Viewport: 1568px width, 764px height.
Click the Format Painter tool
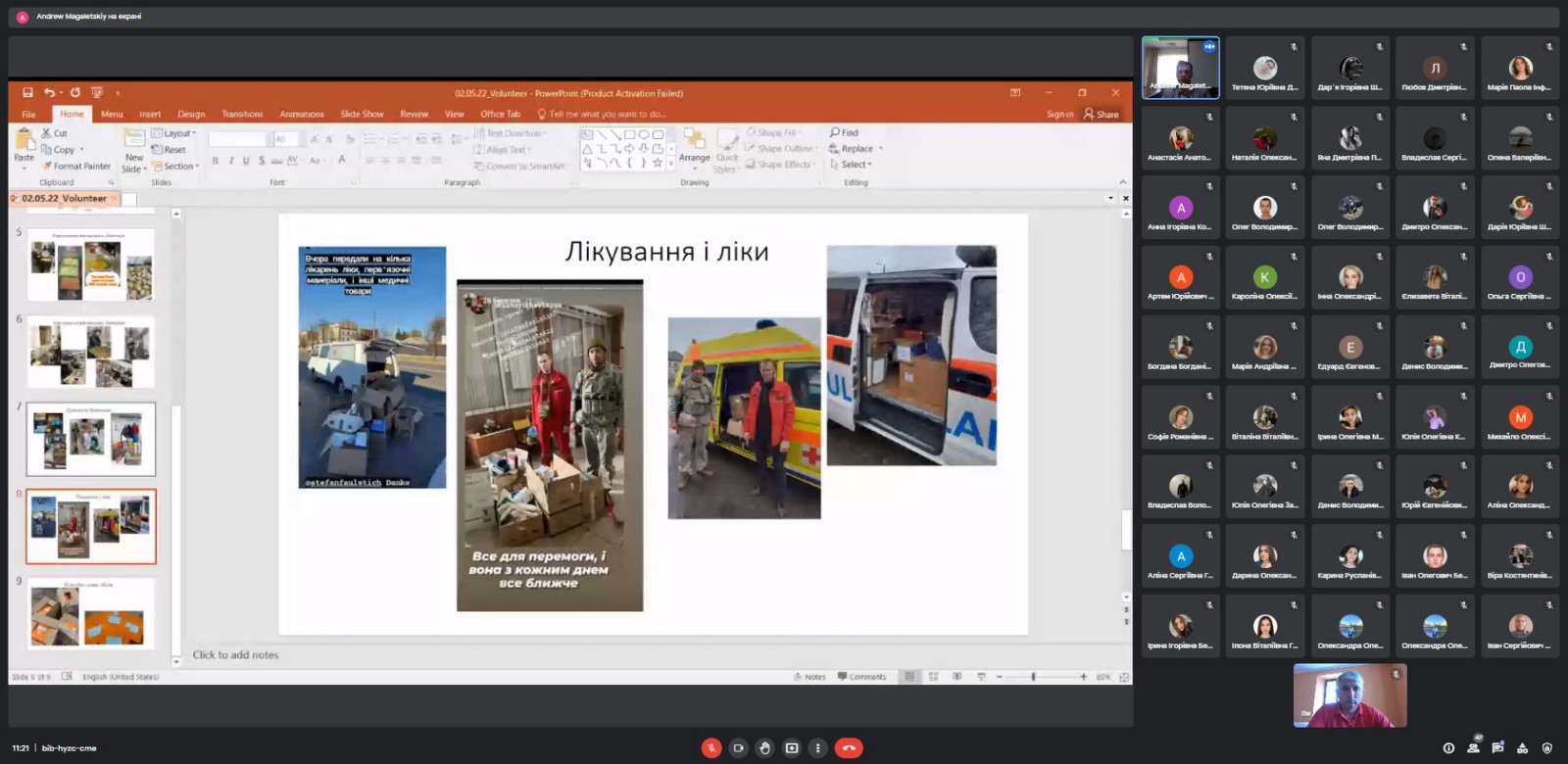[76, 167]
